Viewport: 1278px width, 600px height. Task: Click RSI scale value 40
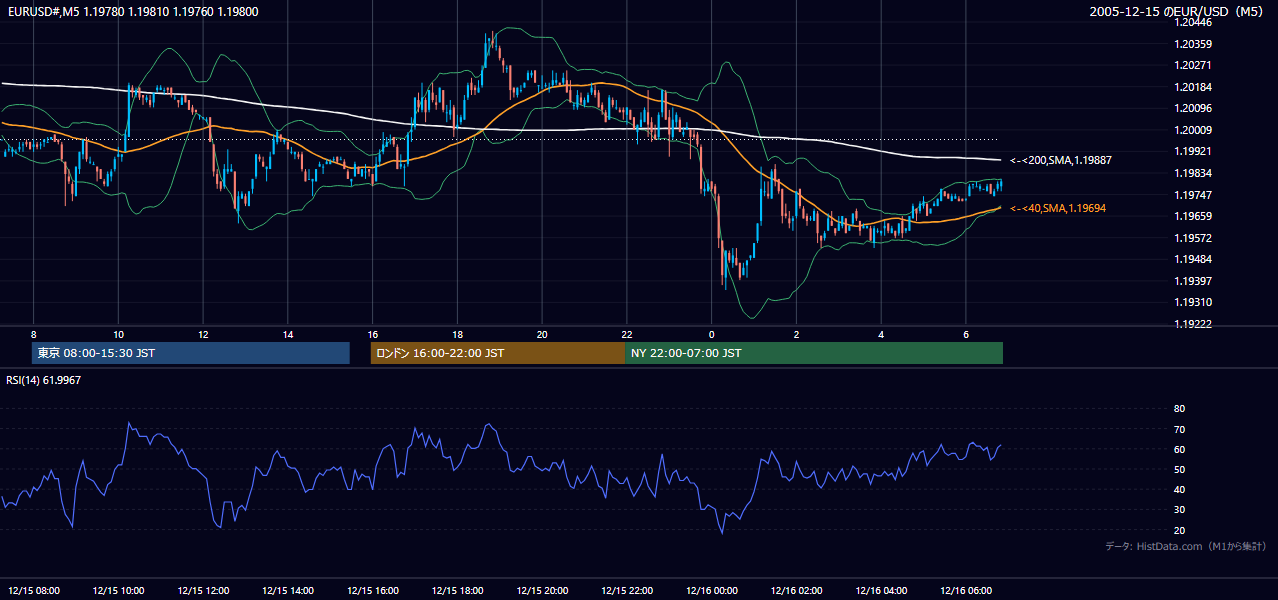click(1179, 489)
